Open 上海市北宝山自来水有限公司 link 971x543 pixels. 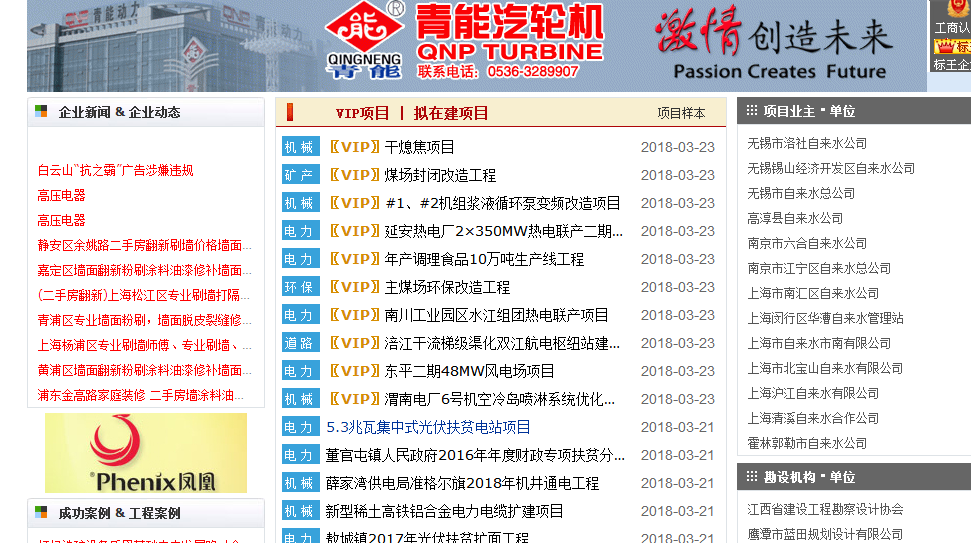pyautogui.click(x=825, y=368)
